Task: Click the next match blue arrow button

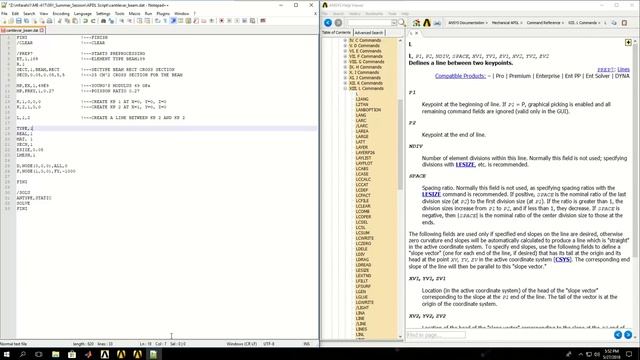Action: click(x=628, y=335)
